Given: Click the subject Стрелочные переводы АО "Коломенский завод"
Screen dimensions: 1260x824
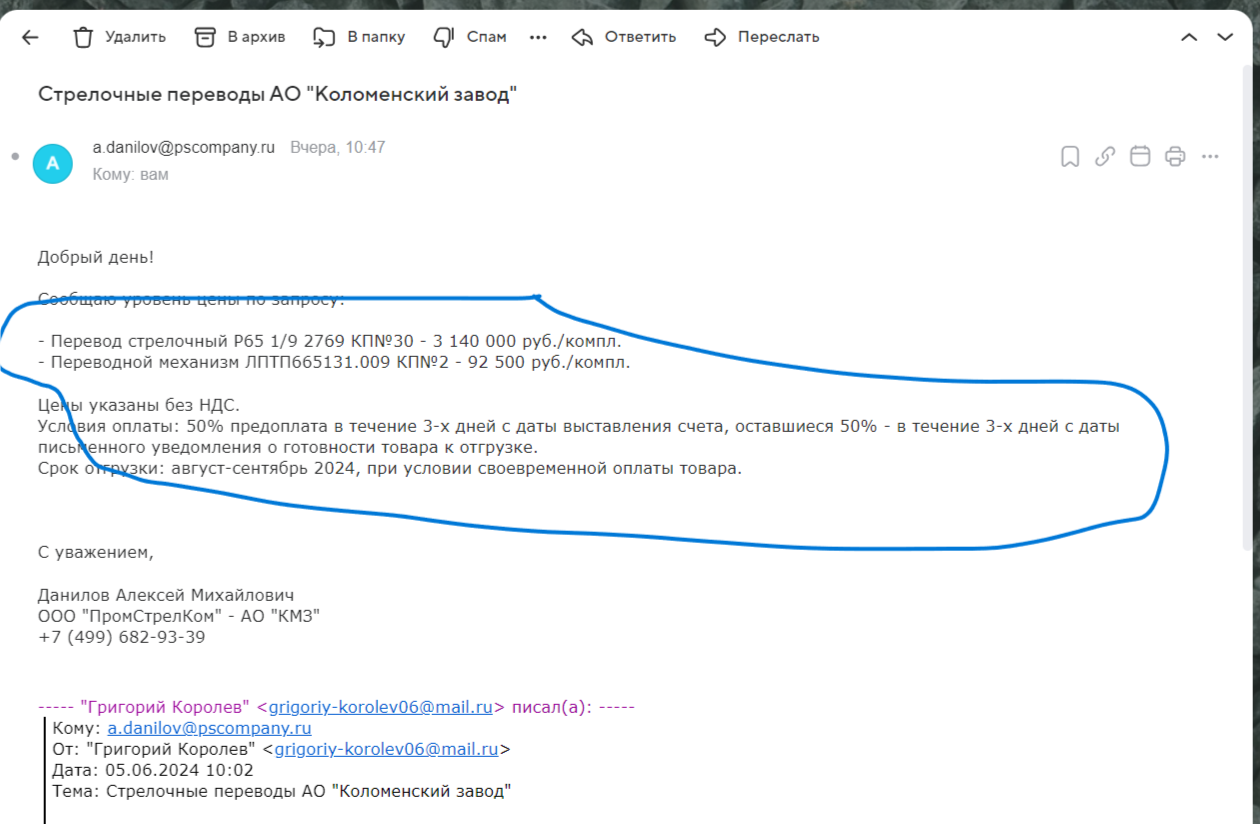Looking at the screenshot, I should point(277,94).
